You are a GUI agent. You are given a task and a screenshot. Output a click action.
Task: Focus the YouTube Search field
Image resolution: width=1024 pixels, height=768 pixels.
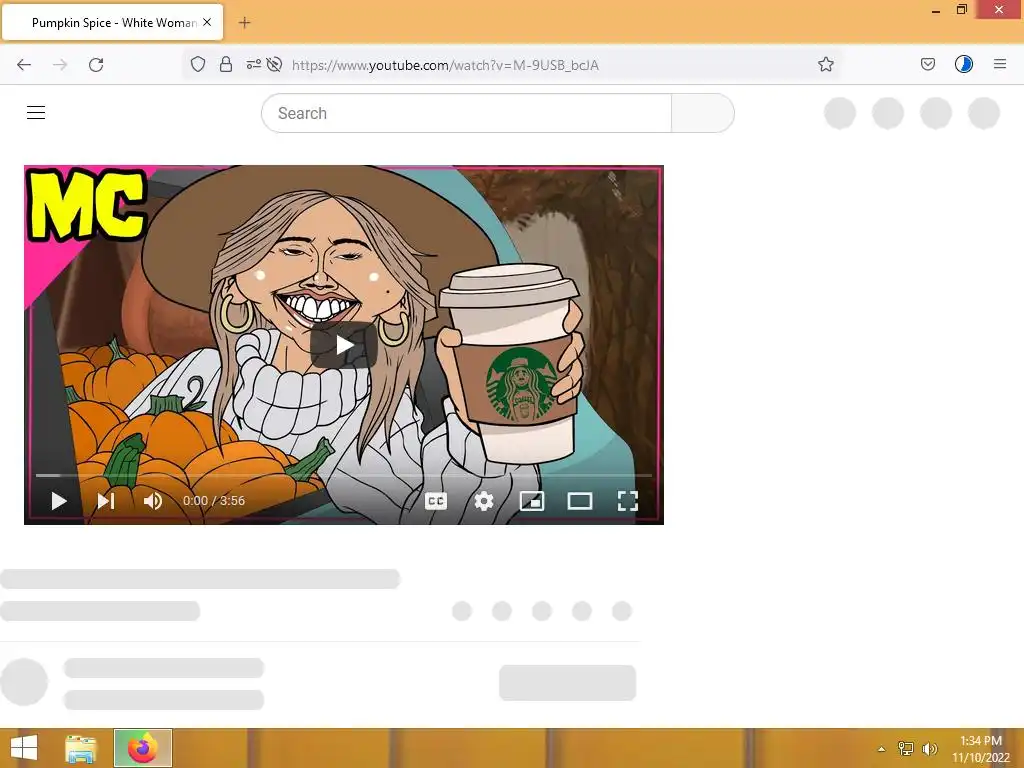pos(466,113)
